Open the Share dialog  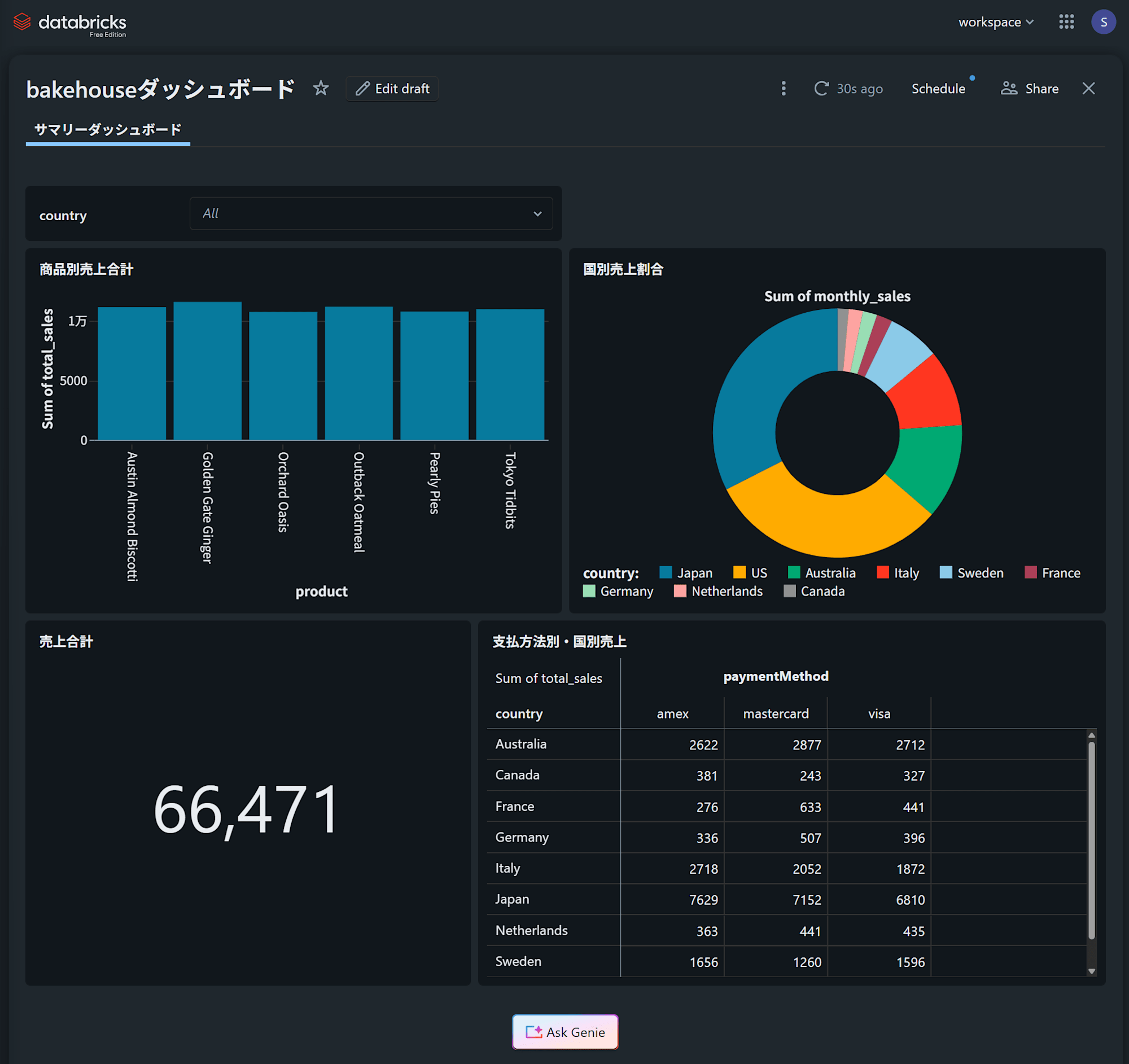1030,89
